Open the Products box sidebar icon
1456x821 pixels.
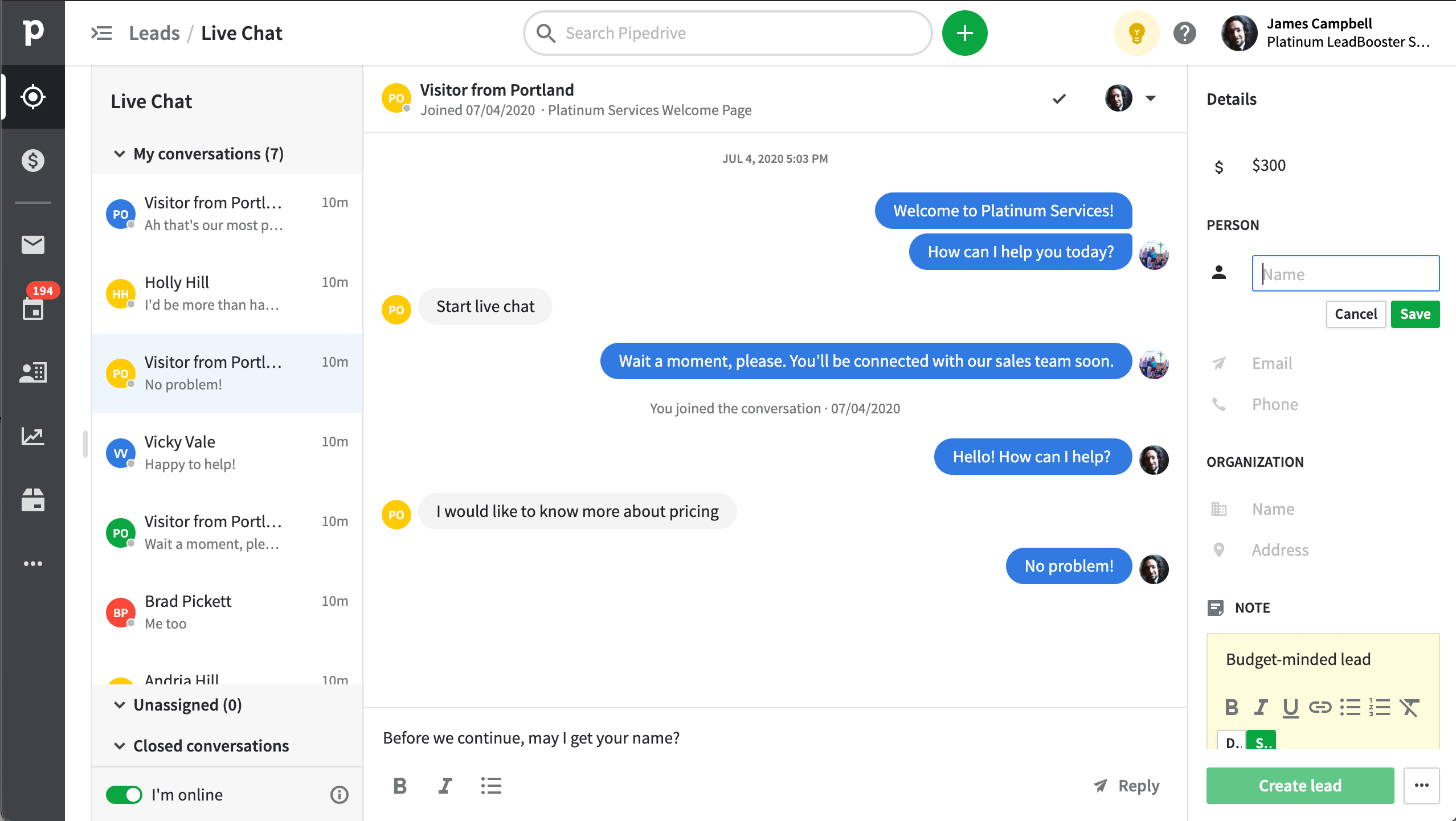click(x=33, y=500)
